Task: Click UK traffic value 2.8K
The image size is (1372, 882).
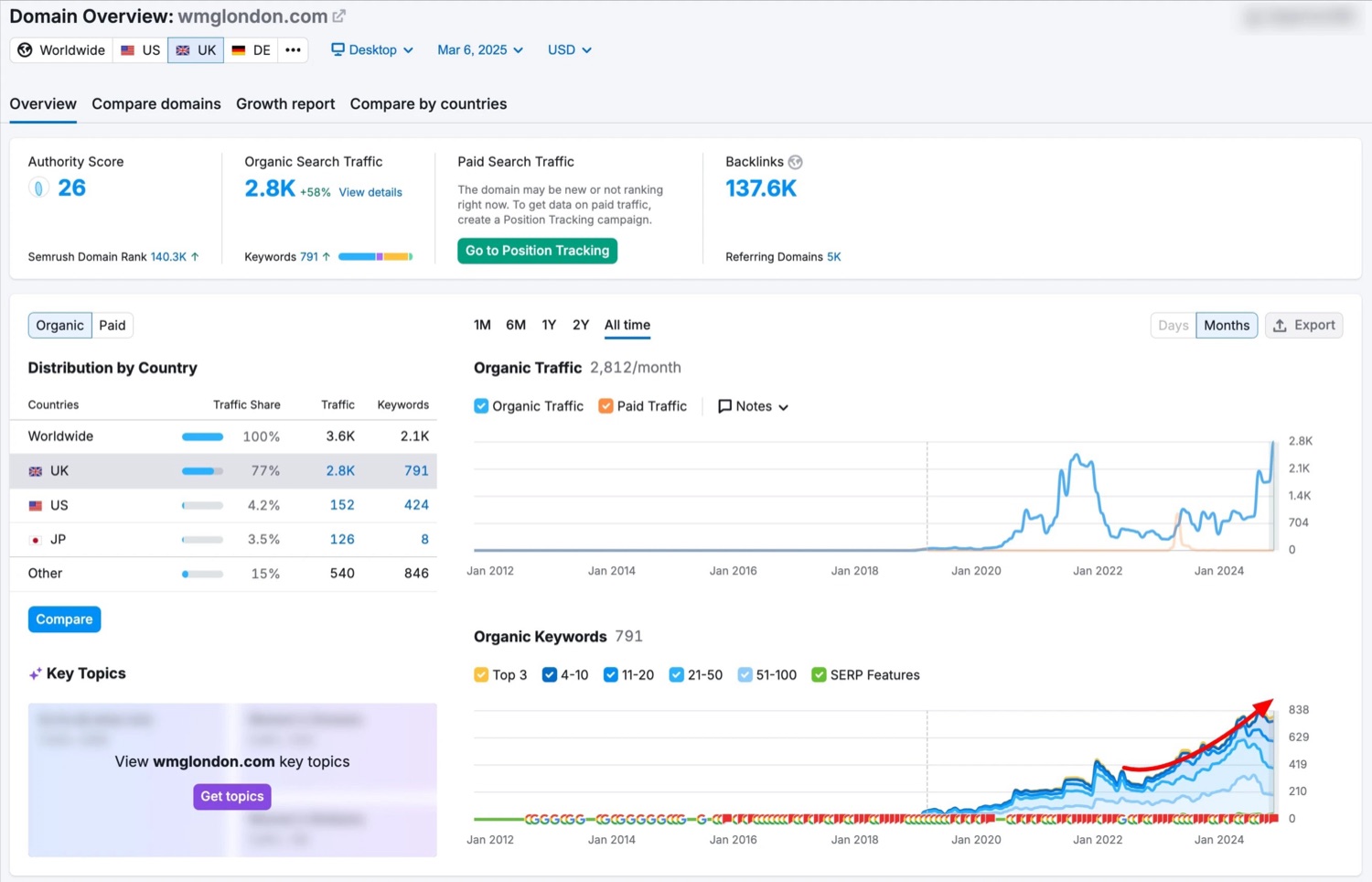Action: 340,471
